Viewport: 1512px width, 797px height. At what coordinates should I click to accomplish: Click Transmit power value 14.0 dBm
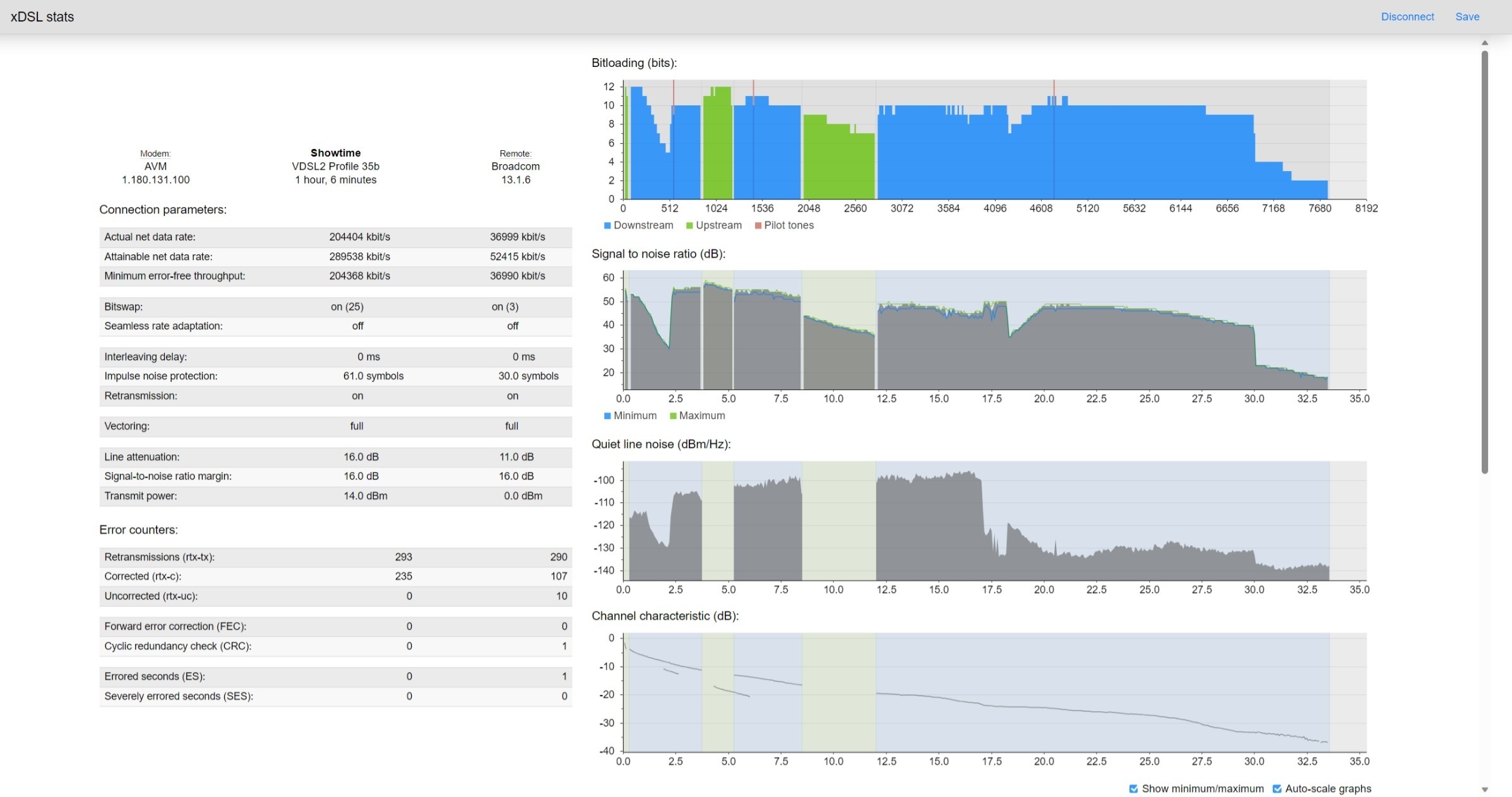pyautogui.click(x=366, y=496)
